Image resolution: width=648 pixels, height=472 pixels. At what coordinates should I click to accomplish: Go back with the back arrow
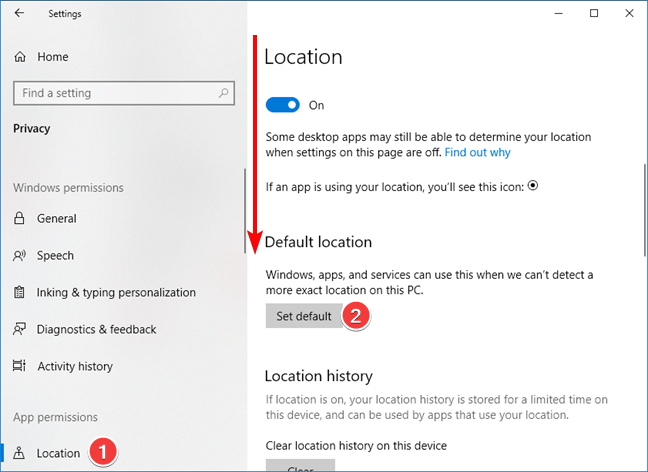click(19, 13)
